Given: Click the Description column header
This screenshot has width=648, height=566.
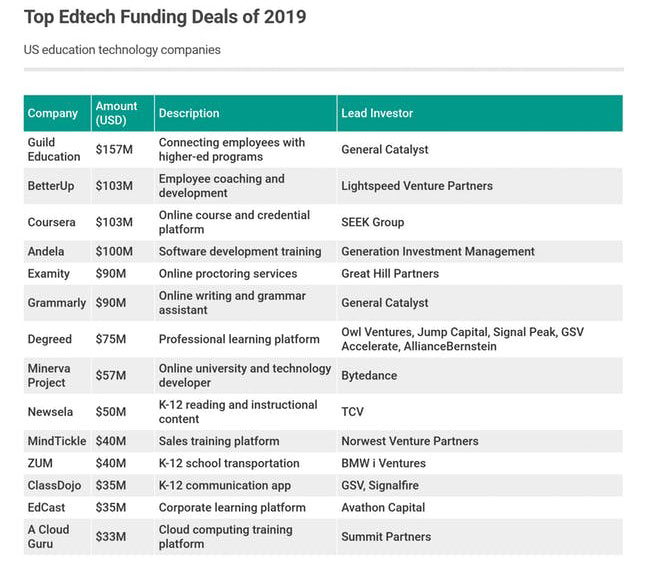Looking at the screenshot, I should coord(245,113).
